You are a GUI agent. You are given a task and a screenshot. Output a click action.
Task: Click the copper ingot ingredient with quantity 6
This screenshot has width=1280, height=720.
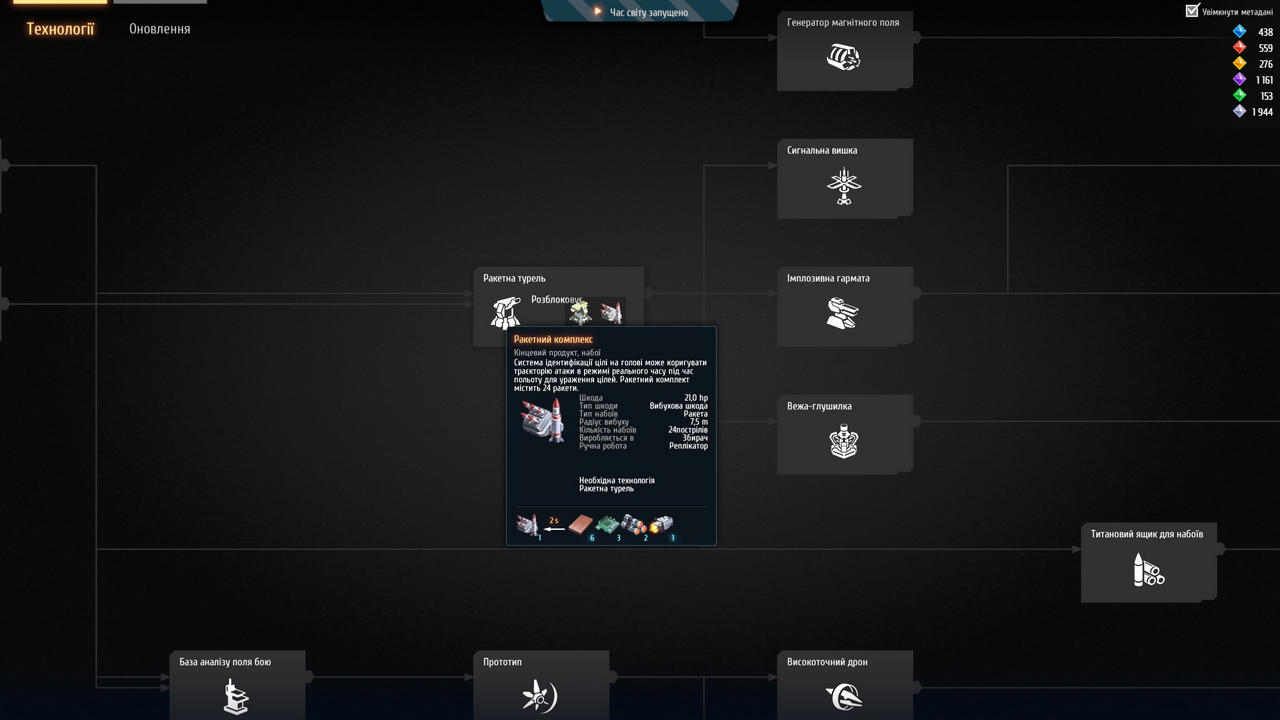[x=581, y=525]
